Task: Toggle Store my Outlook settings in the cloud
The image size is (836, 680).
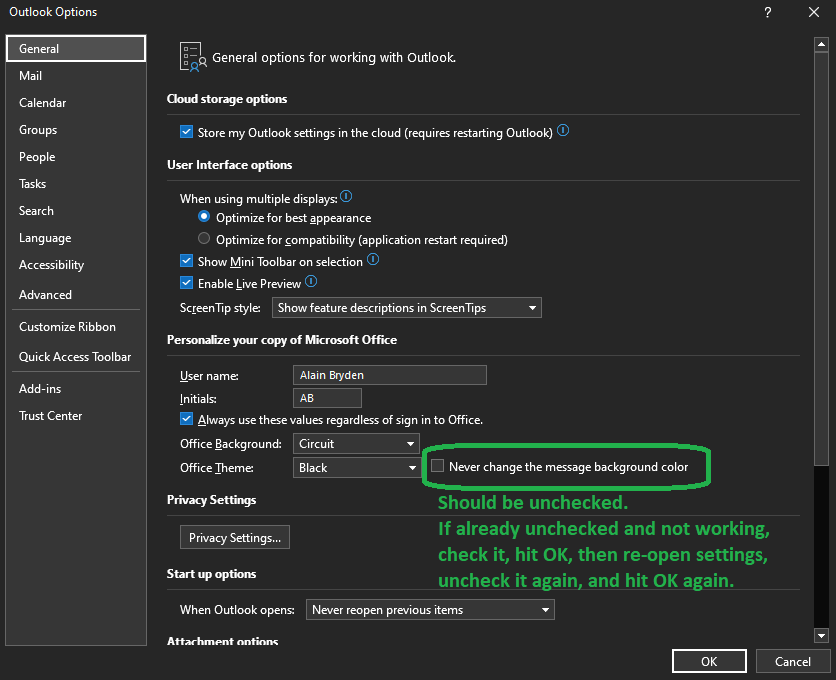Action: point(186,132)
